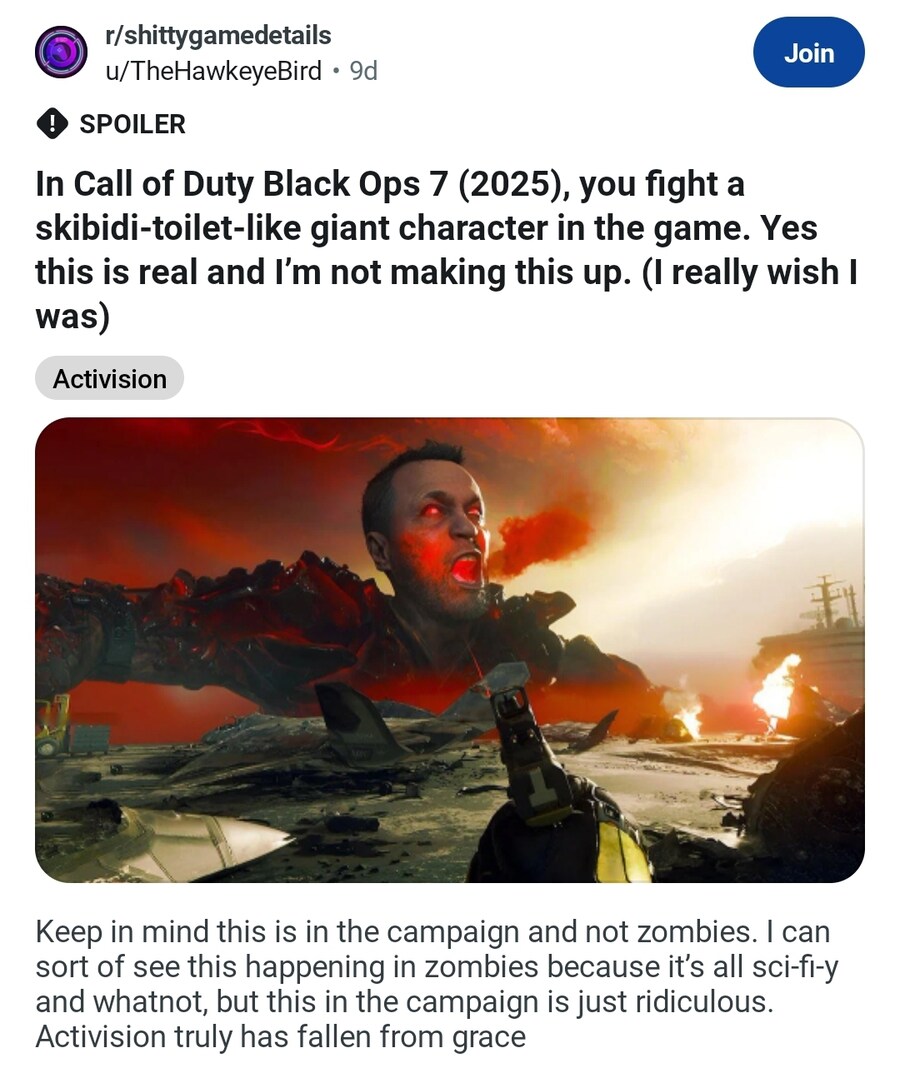Viewport: 900px width, 1068px height.
Task: Tap the SPOILER label text
Action: click(132, 124)
